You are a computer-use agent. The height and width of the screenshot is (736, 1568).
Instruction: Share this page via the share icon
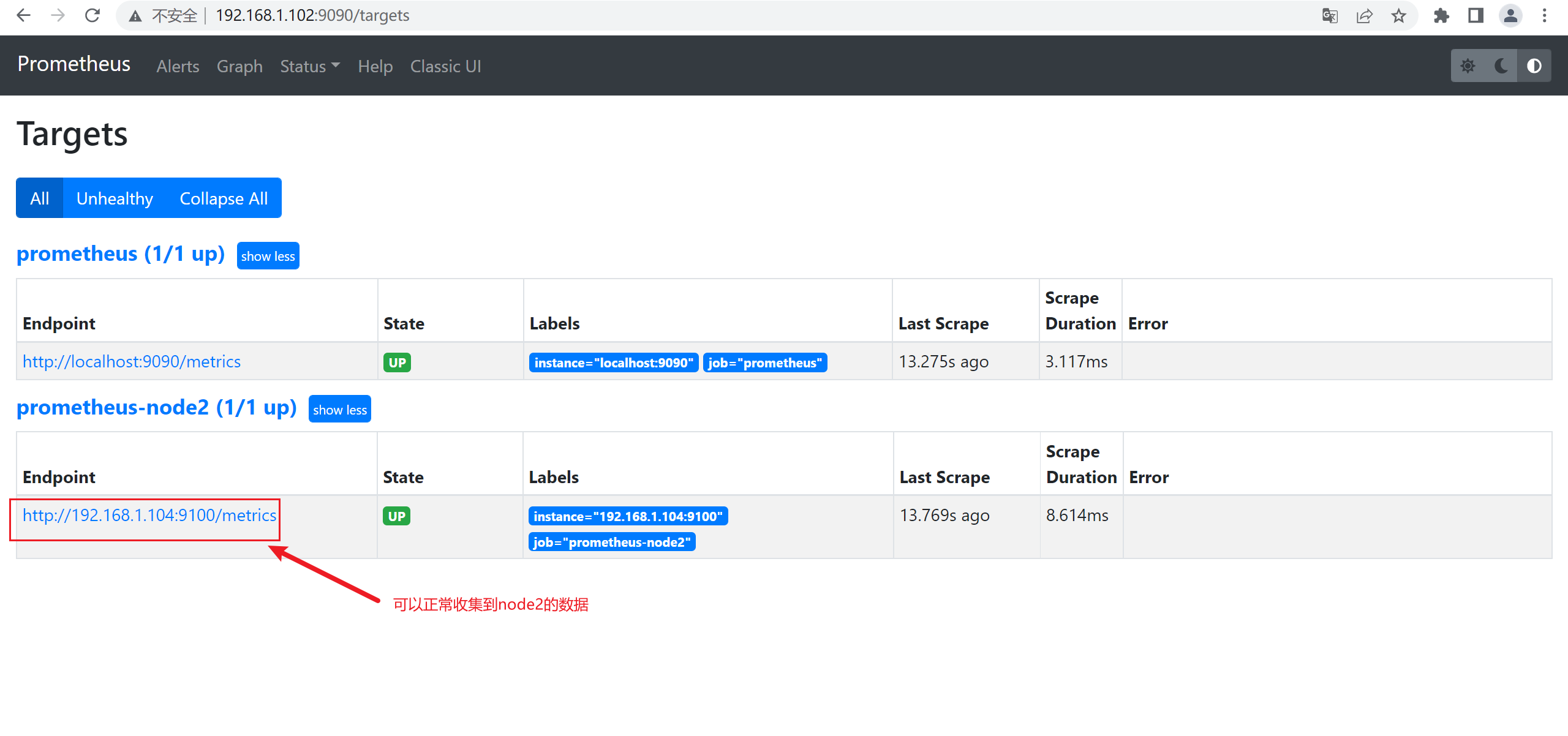pyautogui.click(x=1364, y=16)
